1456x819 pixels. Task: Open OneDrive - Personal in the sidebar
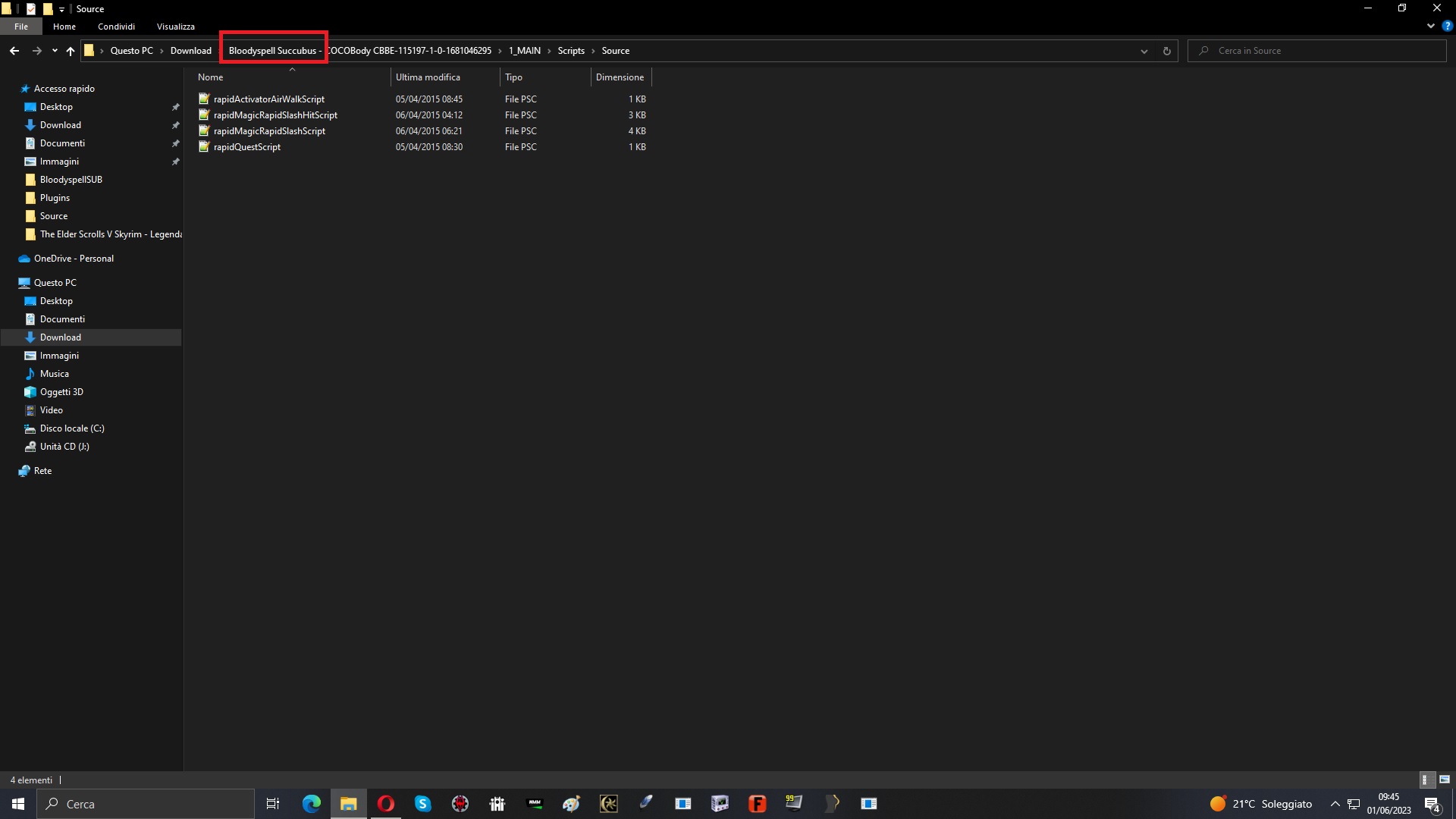74,259
